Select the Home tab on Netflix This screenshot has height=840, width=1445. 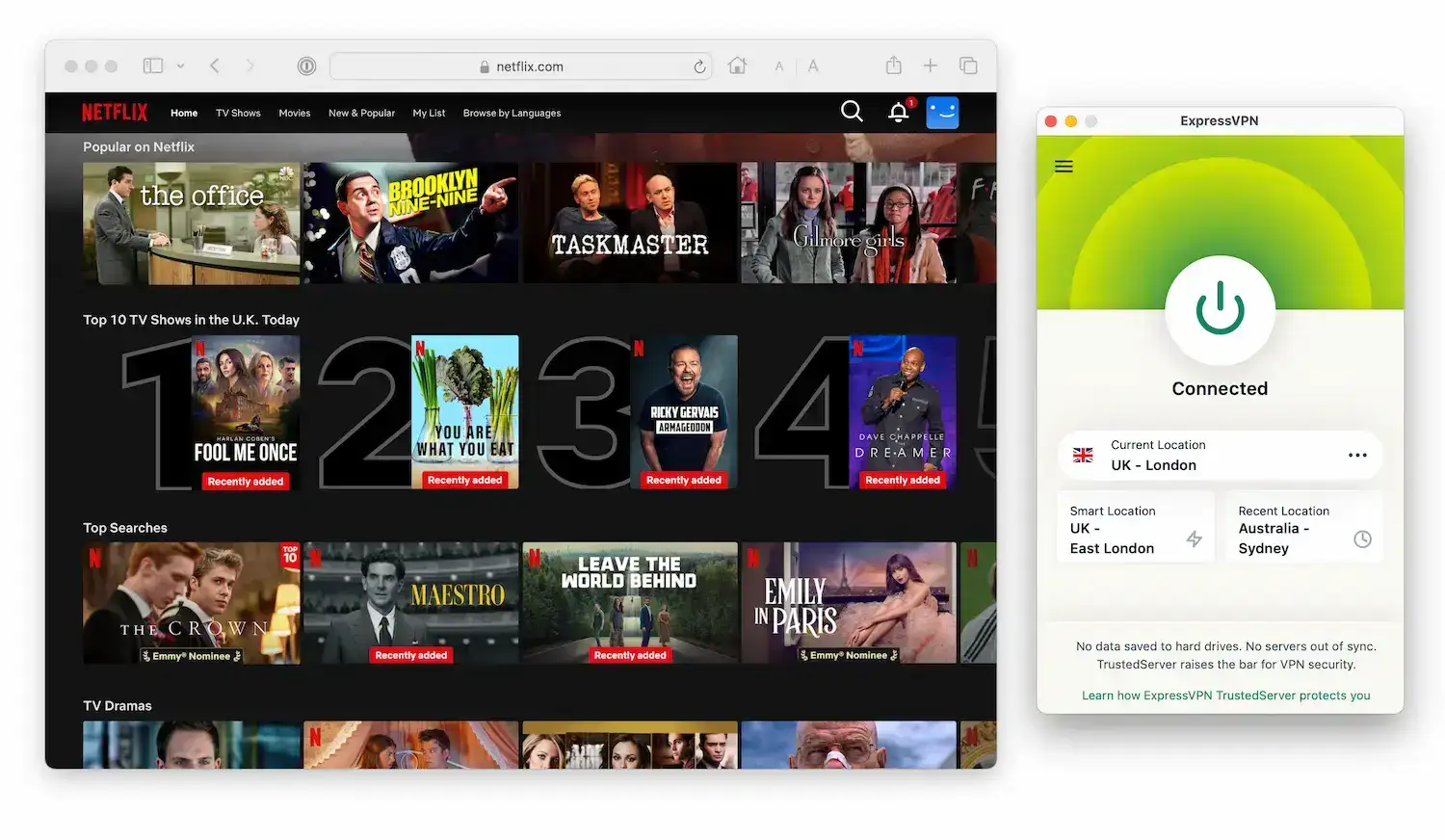click(x=184, y=113)
